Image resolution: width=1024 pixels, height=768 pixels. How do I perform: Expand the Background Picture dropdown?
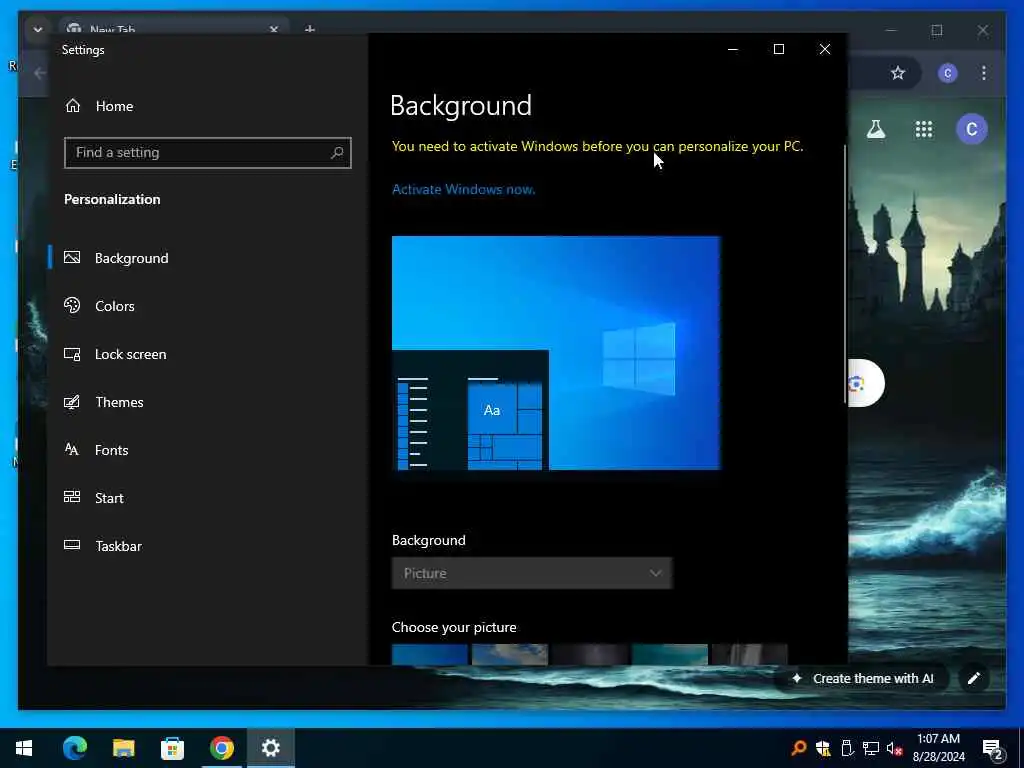[532, 573]
